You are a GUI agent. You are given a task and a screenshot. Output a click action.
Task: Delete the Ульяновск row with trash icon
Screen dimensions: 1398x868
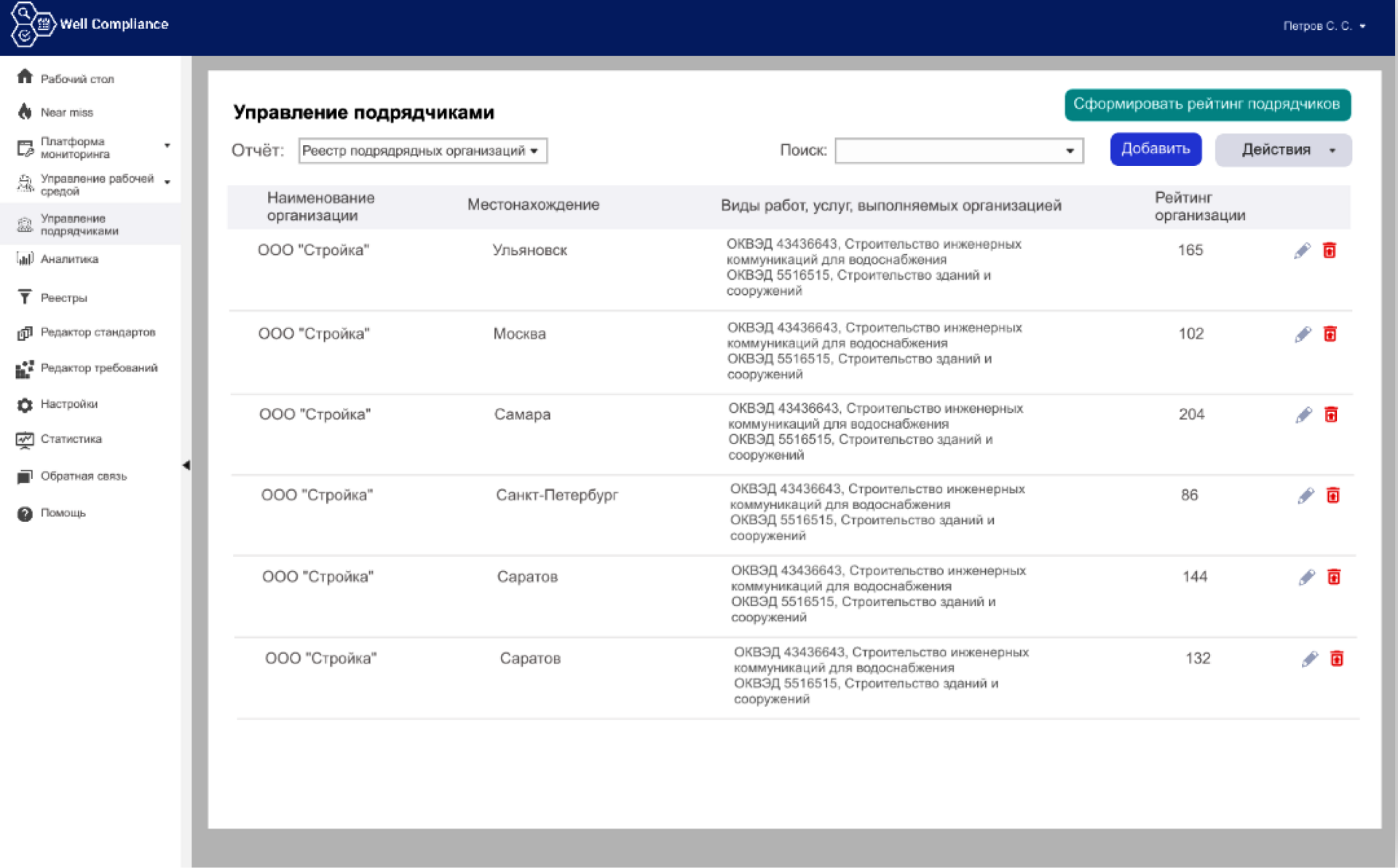tap(1330, 250)
